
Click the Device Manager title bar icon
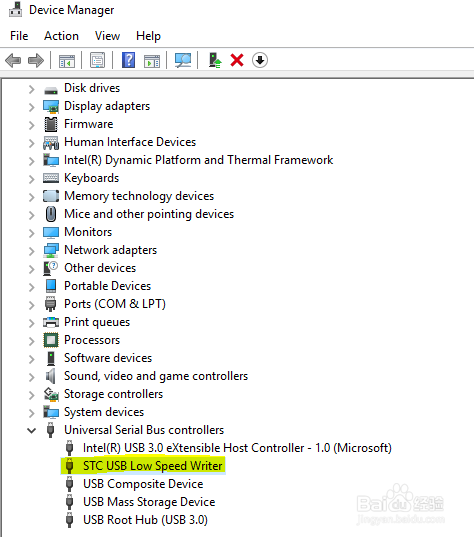click(15, 9)
